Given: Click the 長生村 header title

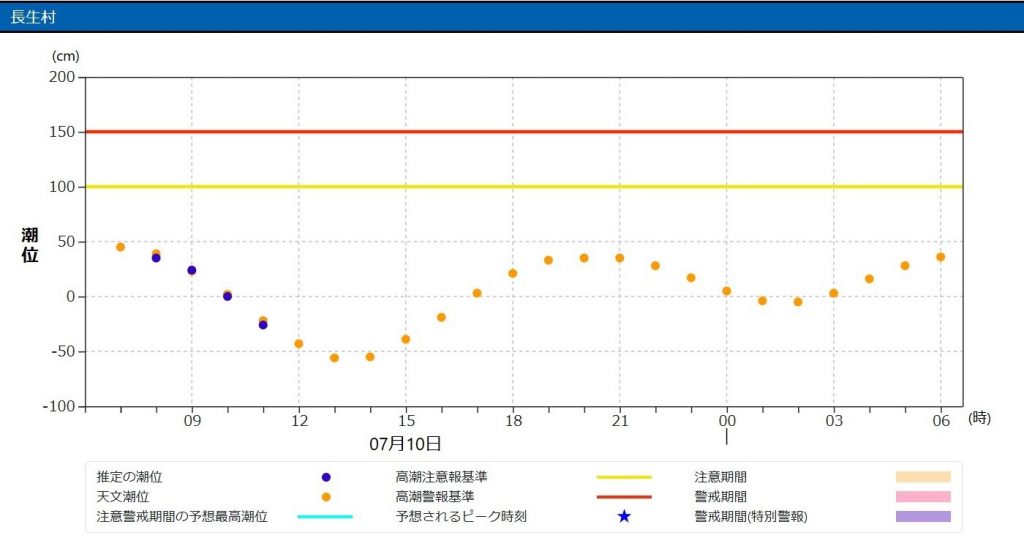Looking at the screenshot, I should tap(33, 17).
